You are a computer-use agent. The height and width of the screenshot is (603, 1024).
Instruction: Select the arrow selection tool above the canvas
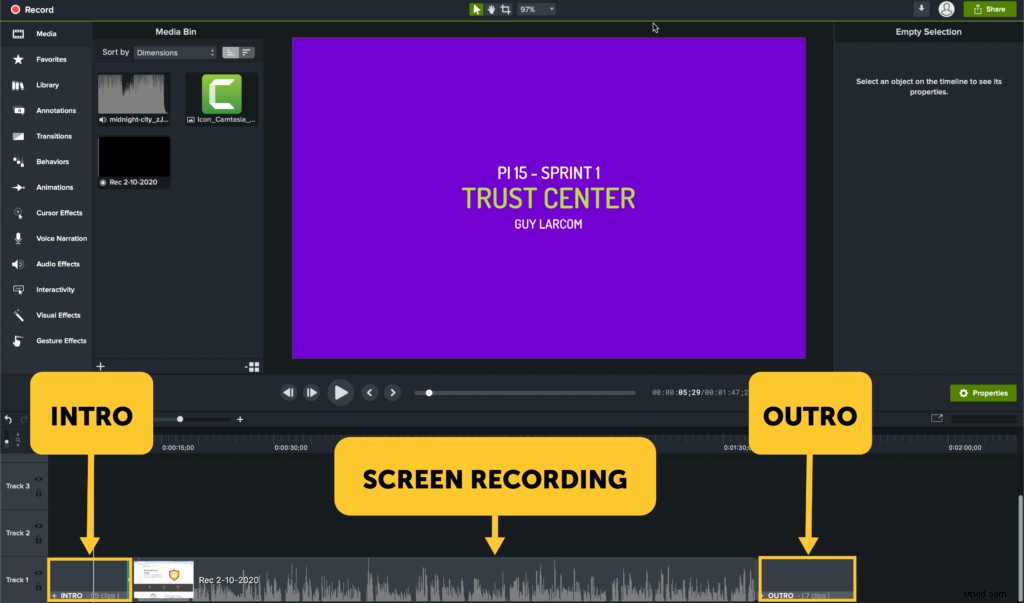(x=476, y=8)
